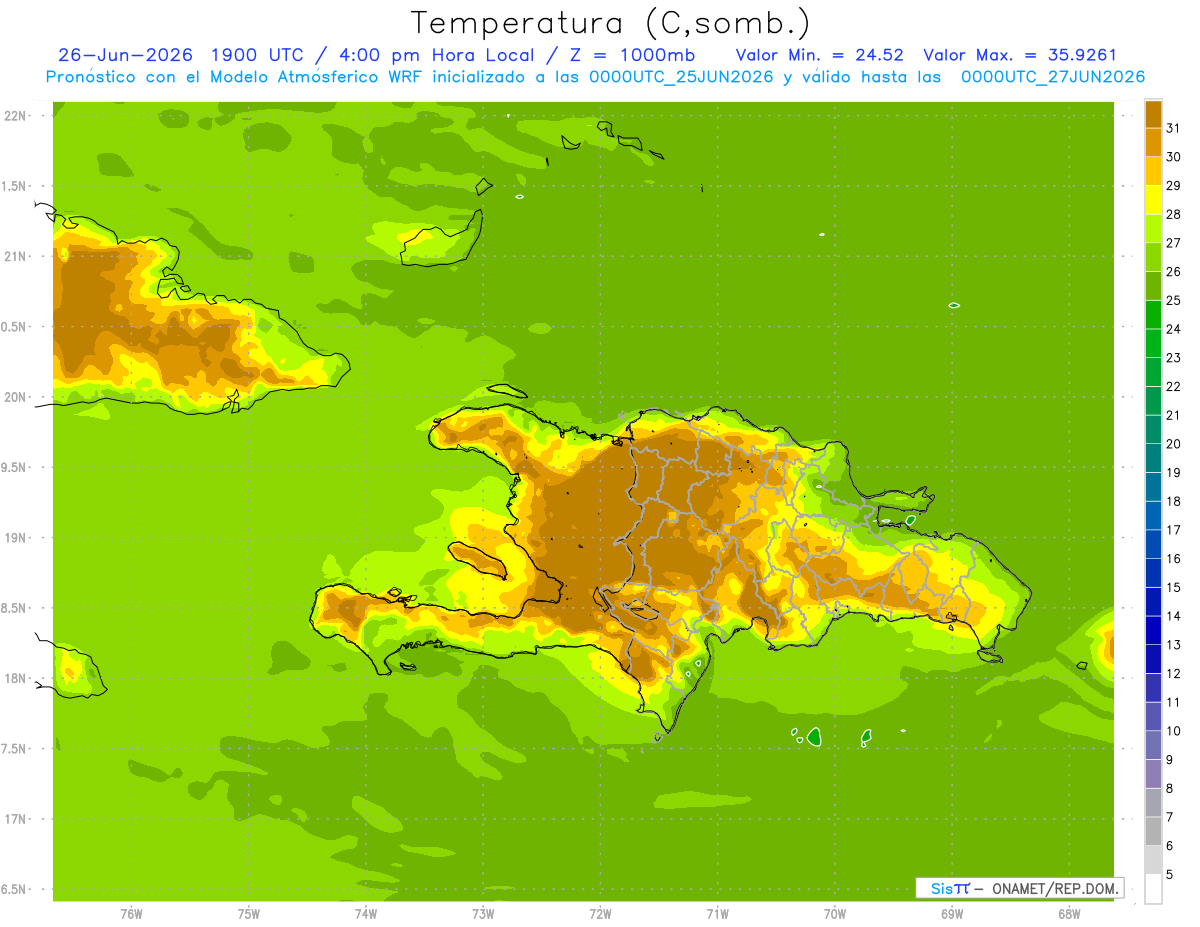Click the colorbar segment between 26 and 27
This screenshot has width=1200, height=927.
[x=1153, y=257]
